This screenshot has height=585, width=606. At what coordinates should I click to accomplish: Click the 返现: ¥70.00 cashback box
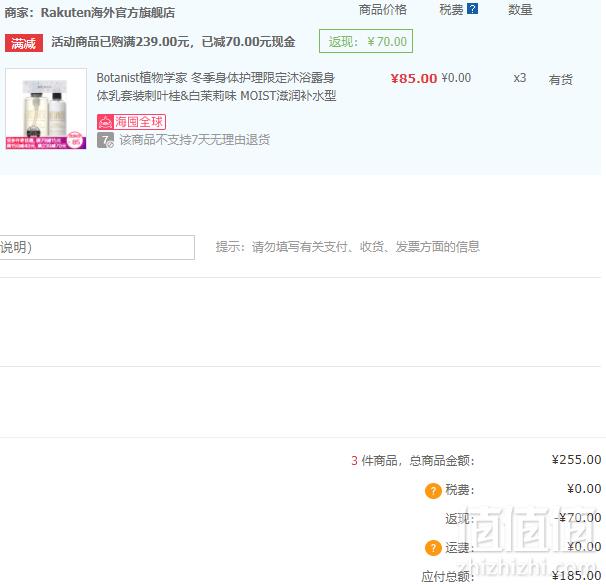[366, 41]
